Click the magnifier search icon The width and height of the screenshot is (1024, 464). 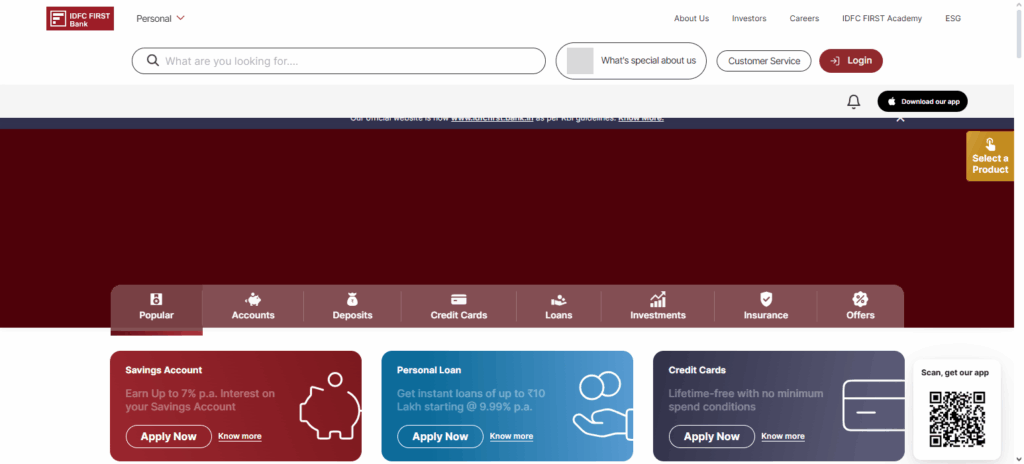[x=153, y=61]
